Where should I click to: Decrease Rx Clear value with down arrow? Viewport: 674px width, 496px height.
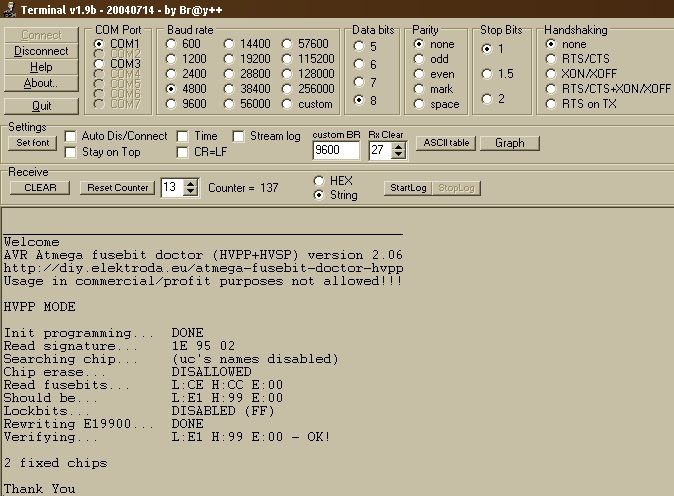(399, 154)
